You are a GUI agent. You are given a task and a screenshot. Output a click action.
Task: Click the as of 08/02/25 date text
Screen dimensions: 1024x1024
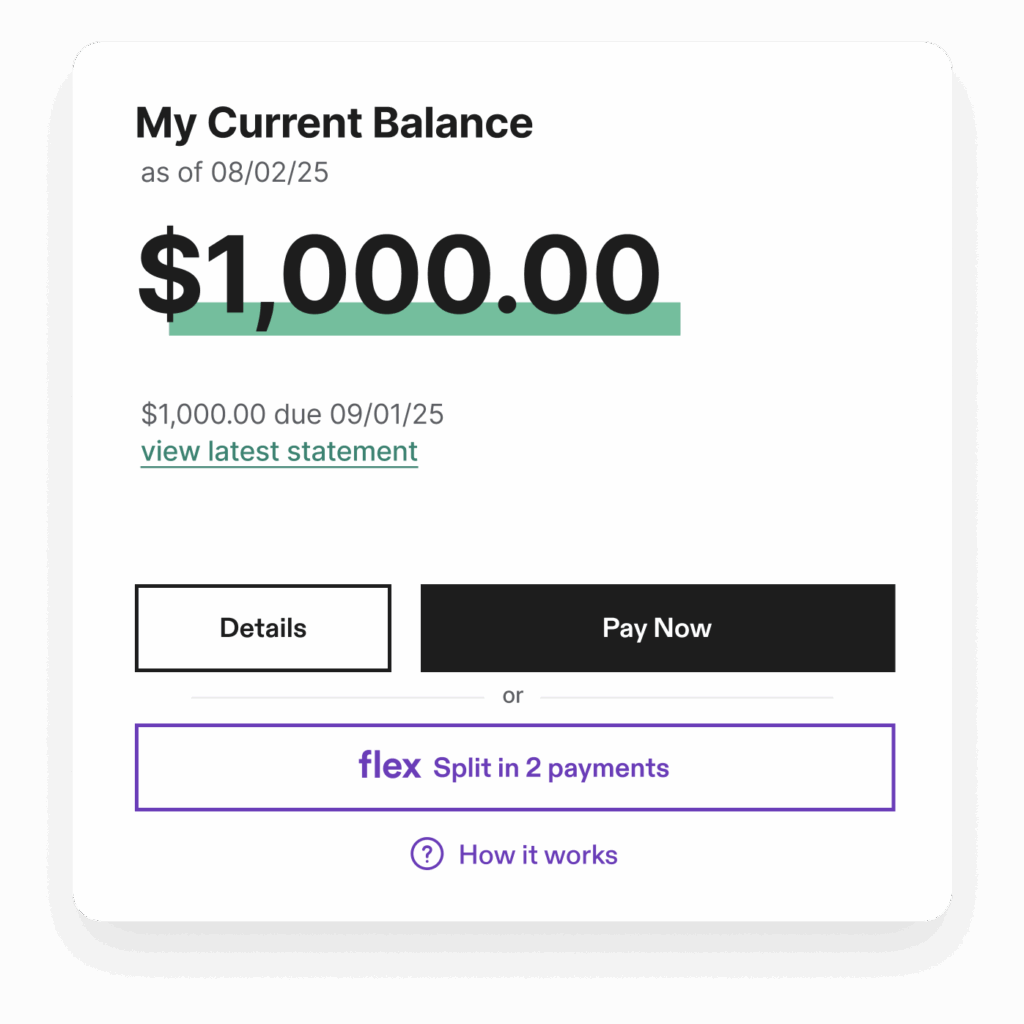coord(235,172)
